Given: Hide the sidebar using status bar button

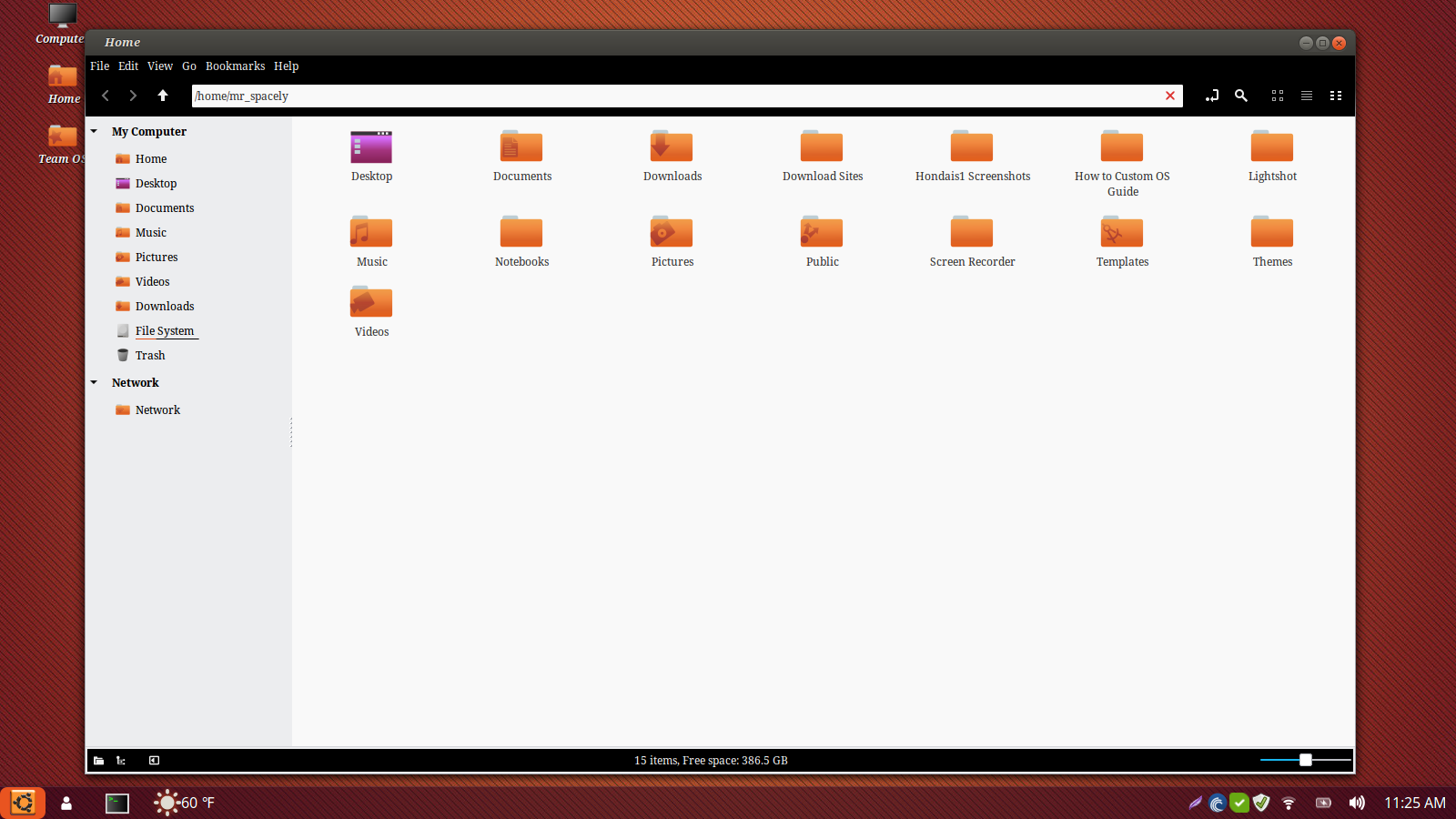Looking at the screenshot, I should click(x=154, y=761).
